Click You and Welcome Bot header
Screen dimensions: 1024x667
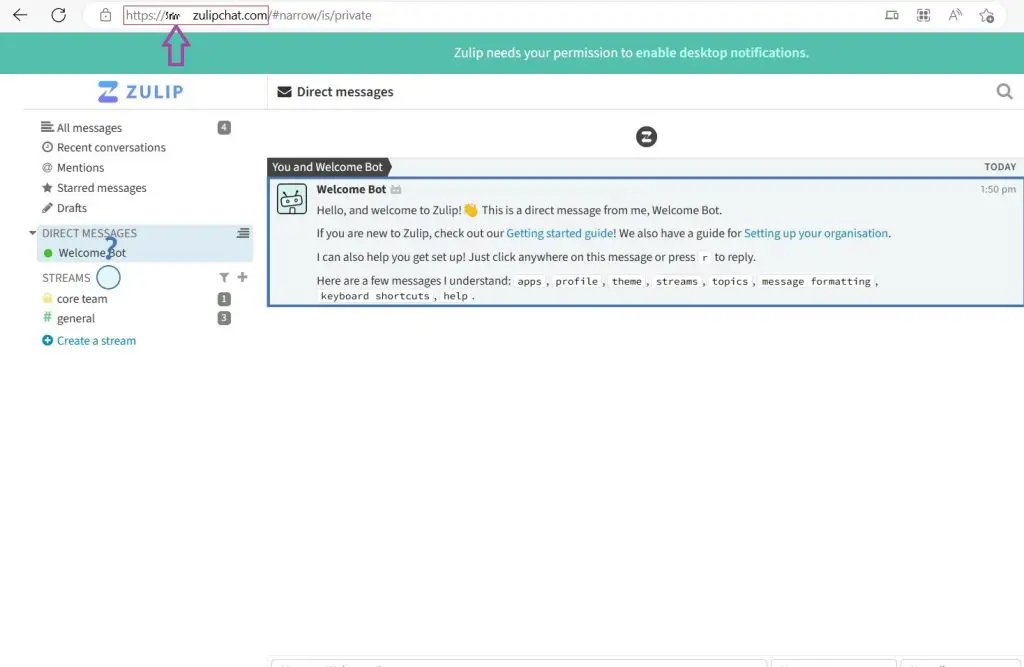pyautogui.click(x=327, y=167)
